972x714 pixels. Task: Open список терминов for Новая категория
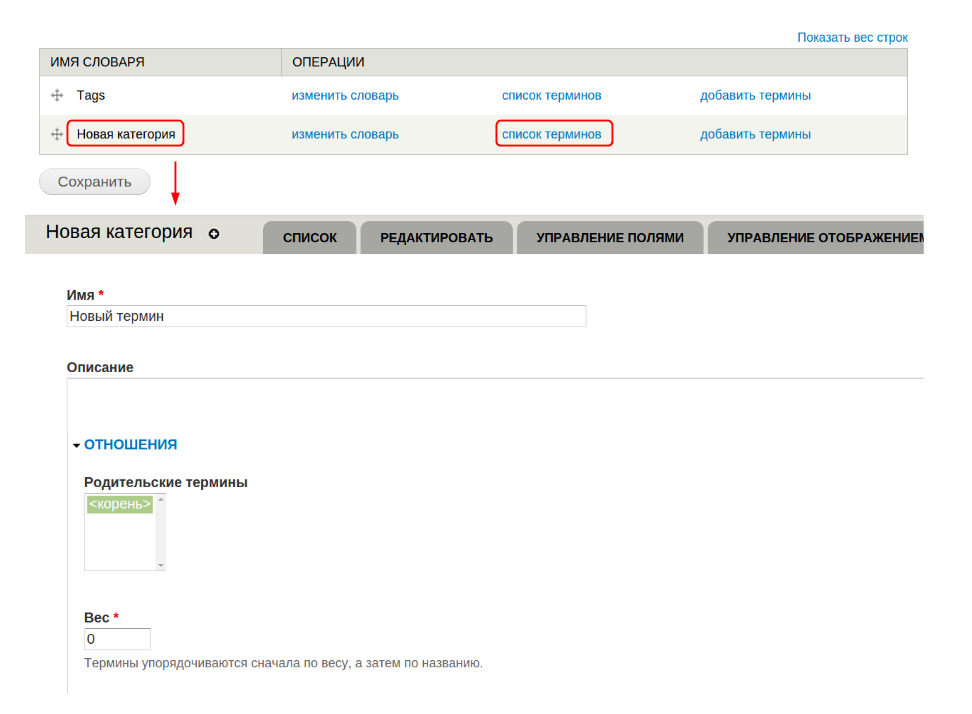552,134
